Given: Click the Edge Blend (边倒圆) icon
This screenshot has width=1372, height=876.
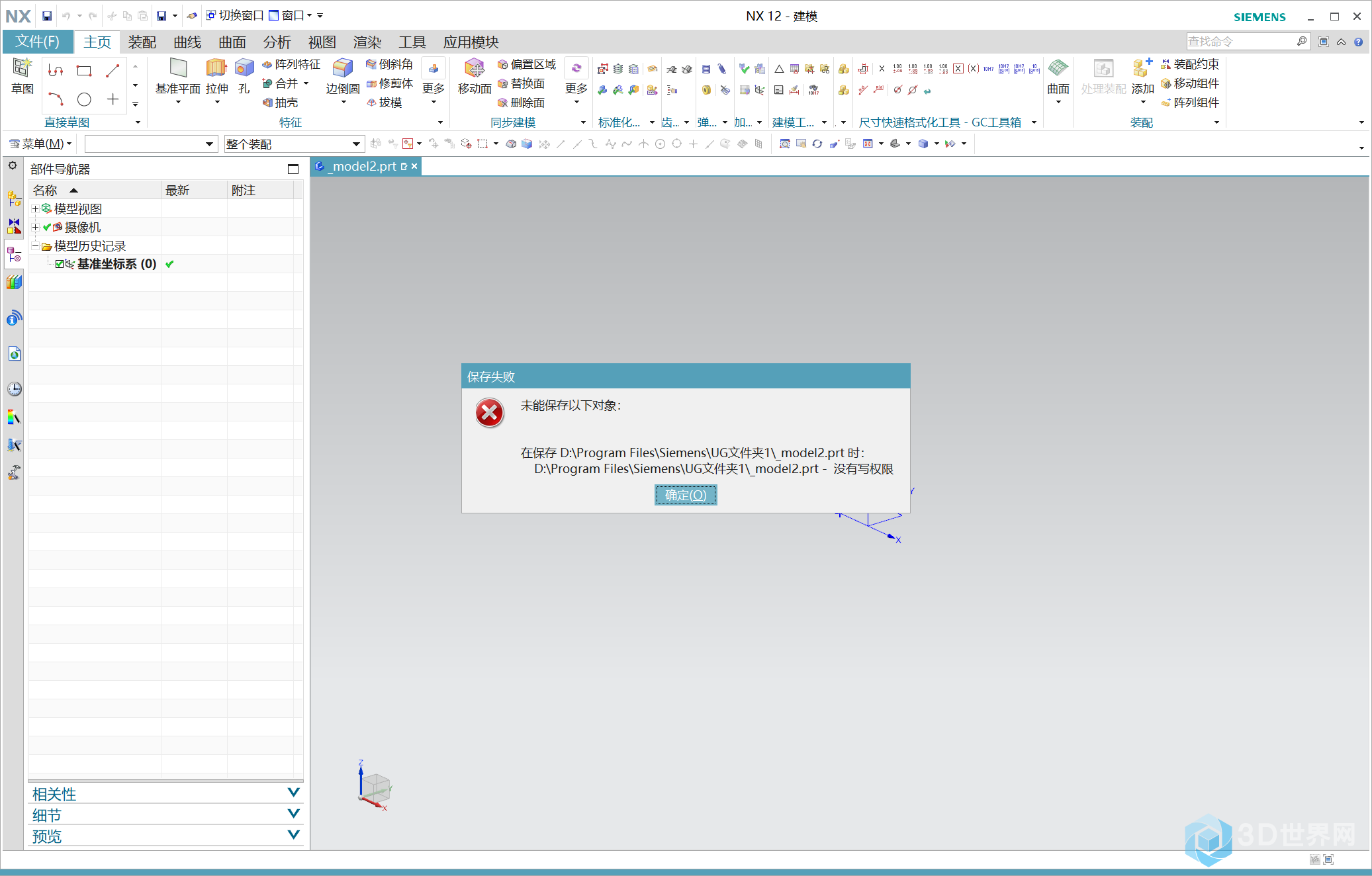Looking at the screenshot, I should [x=342, y=69].
